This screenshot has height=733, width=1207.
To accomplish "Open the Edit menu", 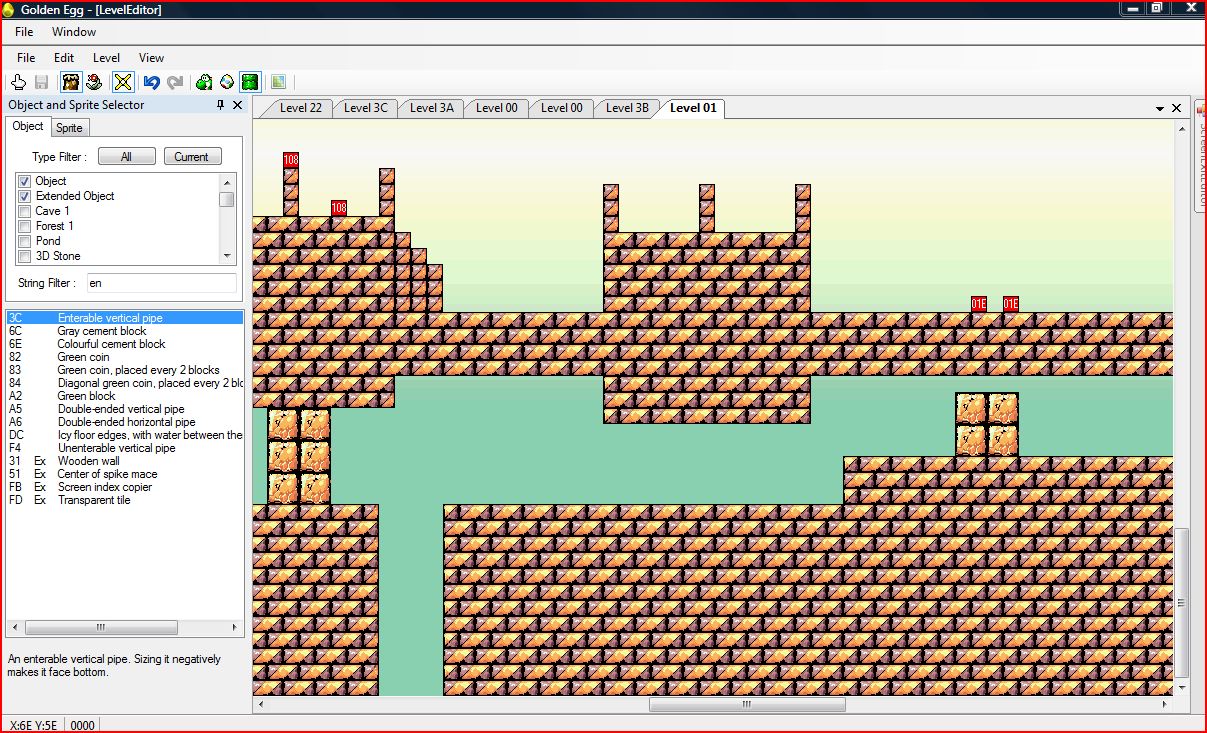I will (x=64, y=58).
